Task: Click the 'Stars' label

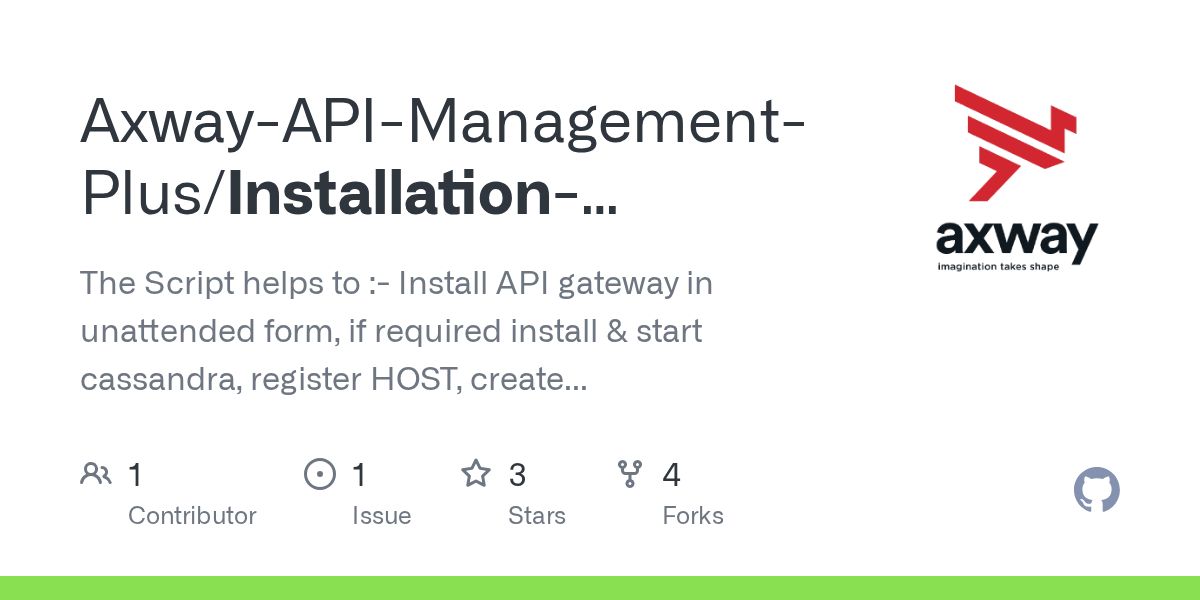Action: pos(536,516)
